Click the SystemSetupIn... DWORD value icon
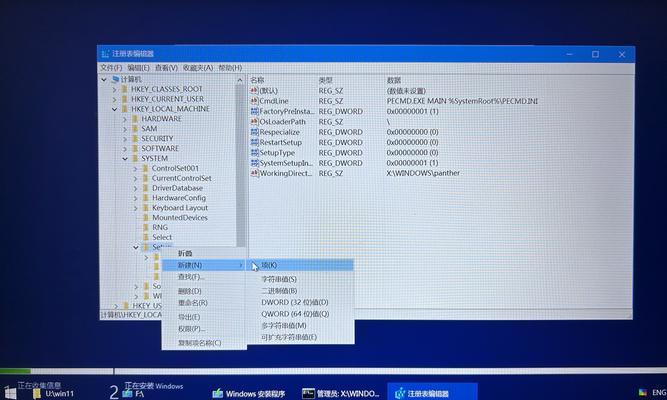 pos(254,163)
